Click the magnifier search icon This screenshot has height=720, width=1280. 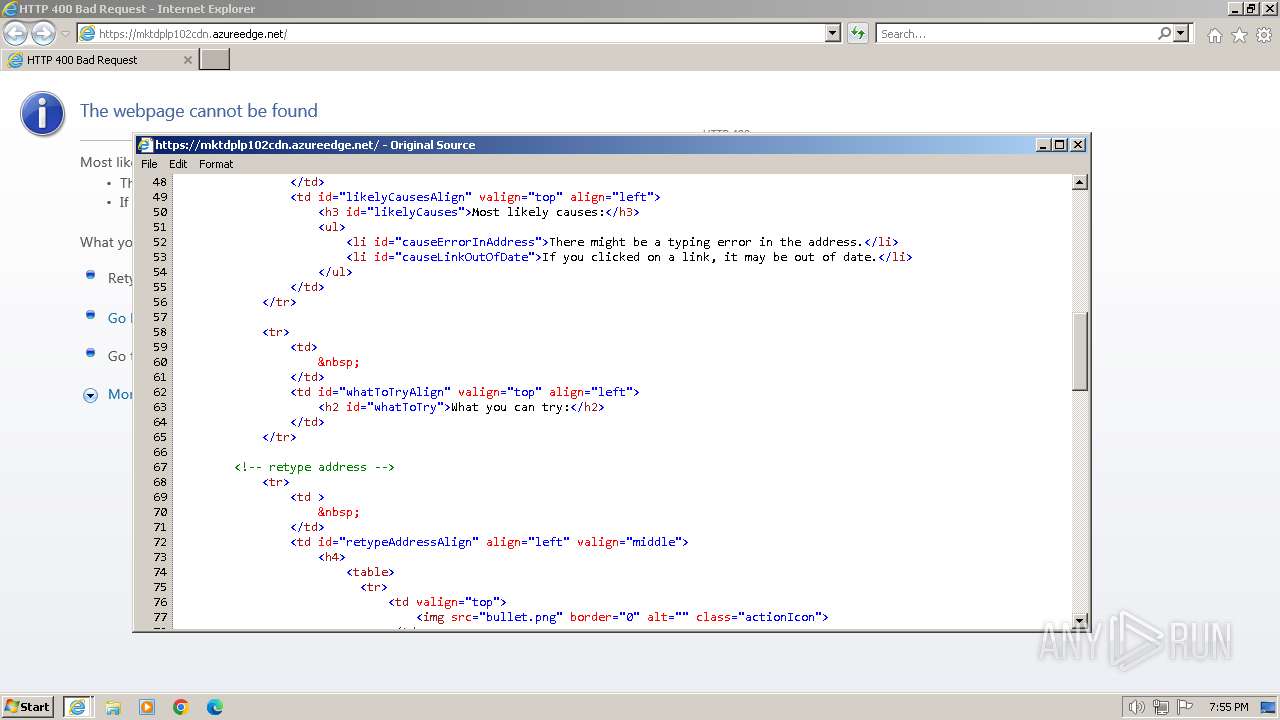tap(1164, 33)
